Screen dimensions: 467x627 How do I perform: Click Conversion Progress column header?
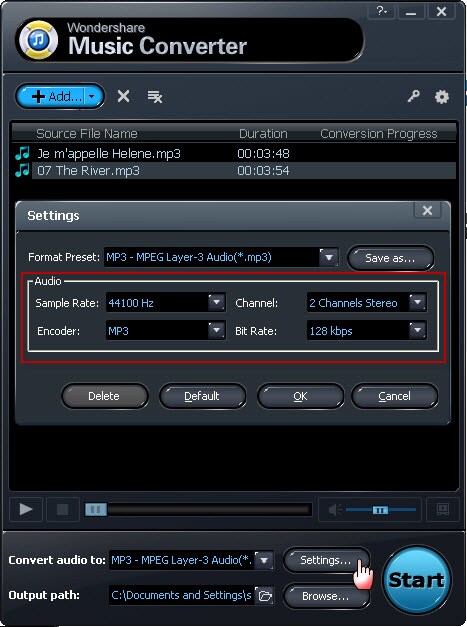coord(378,134)
